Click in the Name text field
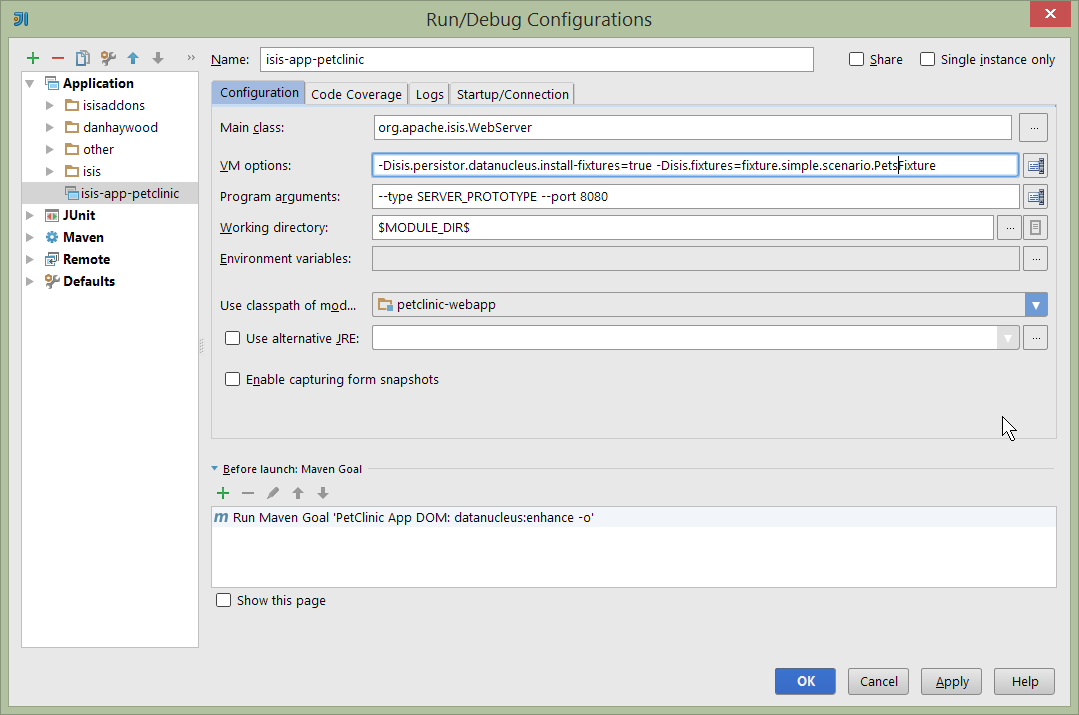Image resolution: width=1079 pixels, height=715 pixels. point(537,59)
